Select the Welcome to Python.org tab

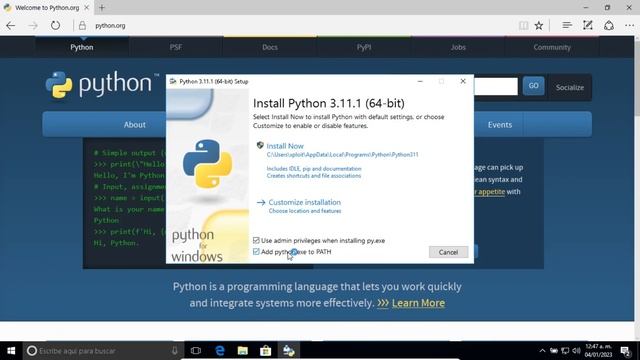point(47,7)
